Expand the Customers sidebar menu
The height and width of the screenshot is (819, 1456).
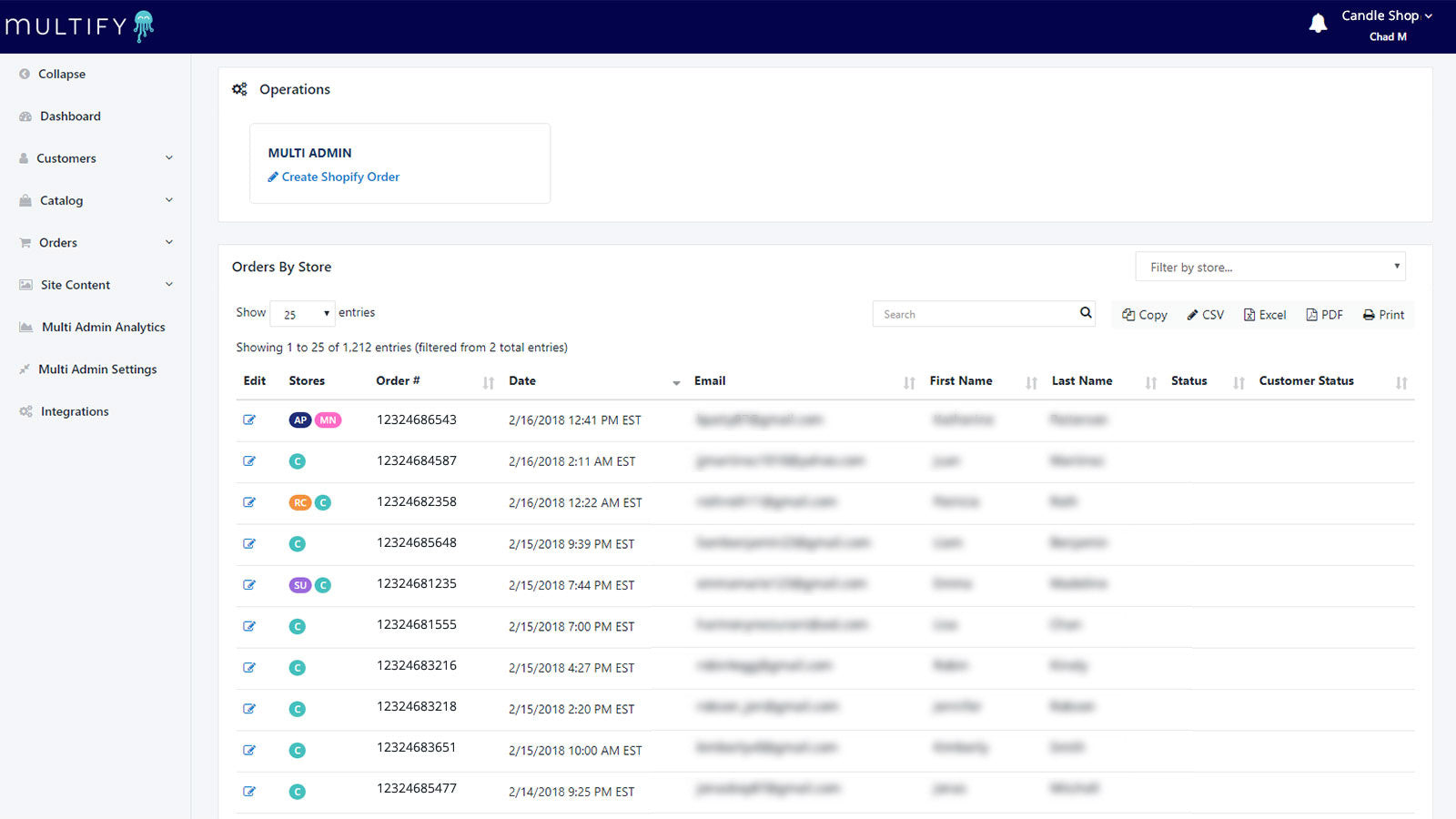pos(67,157)
